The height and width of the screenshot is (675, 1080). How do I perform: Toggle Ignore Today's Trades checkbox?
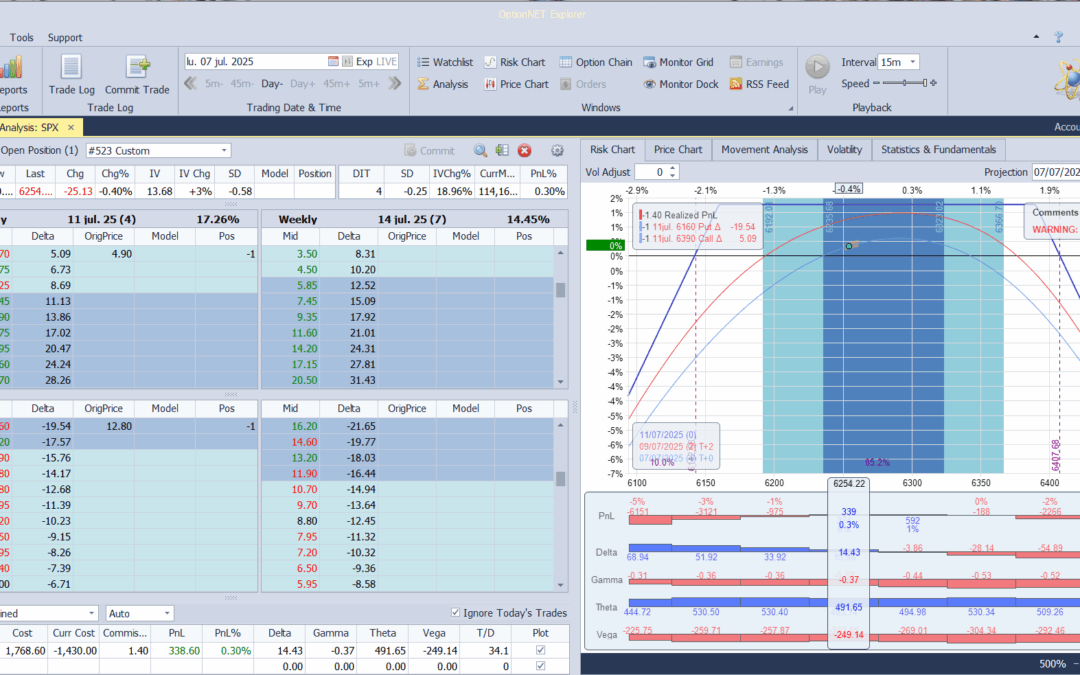pyautogui.click(x=455, y=612)
